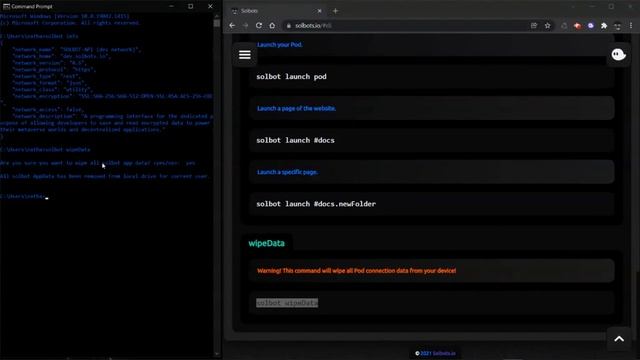
Task: Click the lock icon in the address bar
Action: tap(289, 26)
